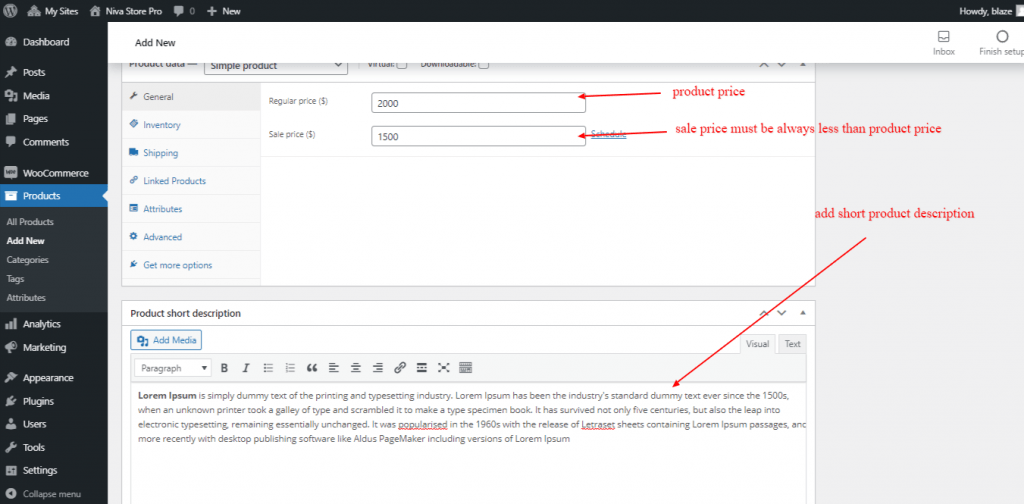Select Linked Products tab

[191, 181]
